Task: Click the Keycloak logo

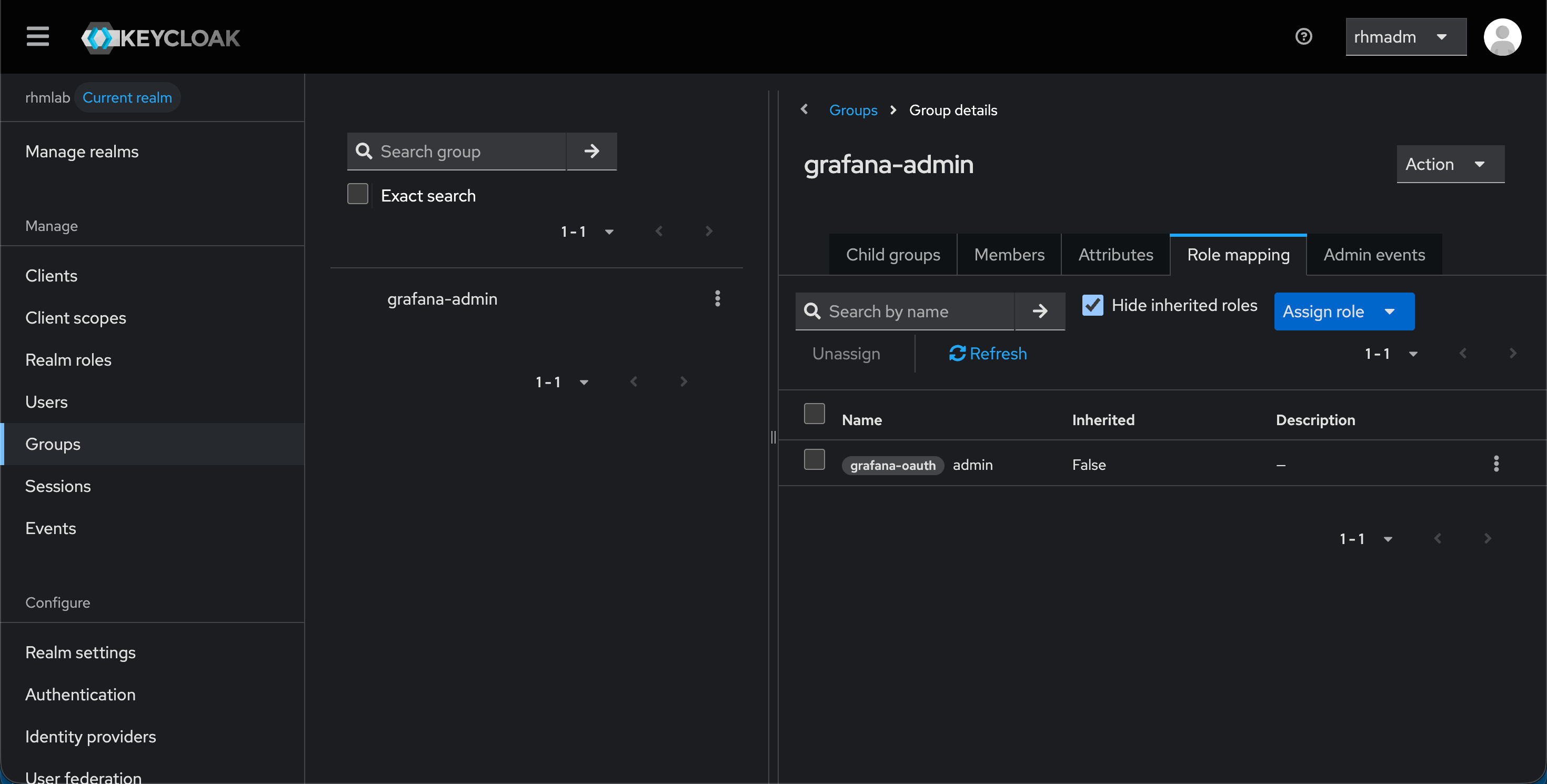Action: (x=160, y=37)
